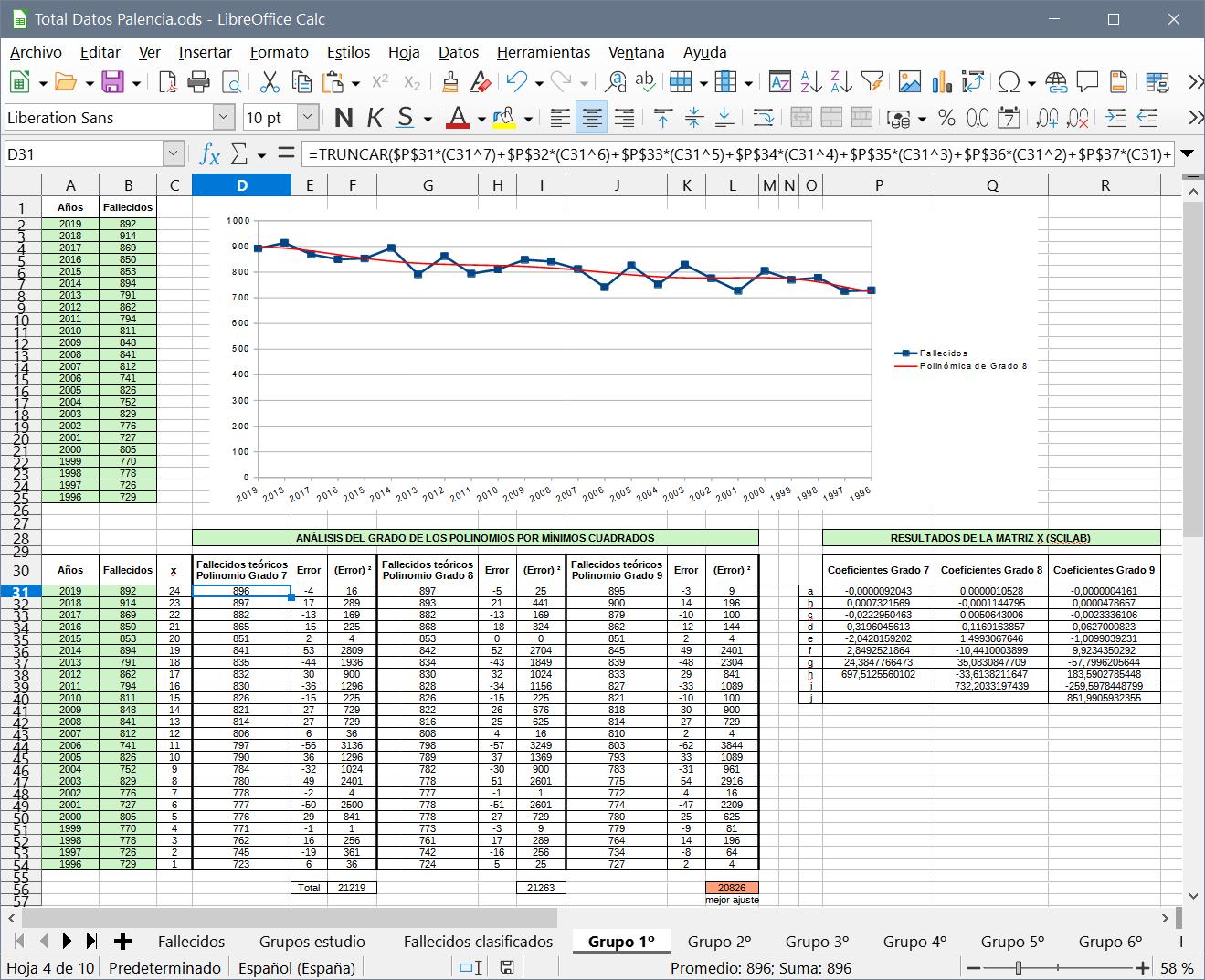Toggle left alignment
The image size is (1205, 980).
pyautogui.click(x=560, y=118)
